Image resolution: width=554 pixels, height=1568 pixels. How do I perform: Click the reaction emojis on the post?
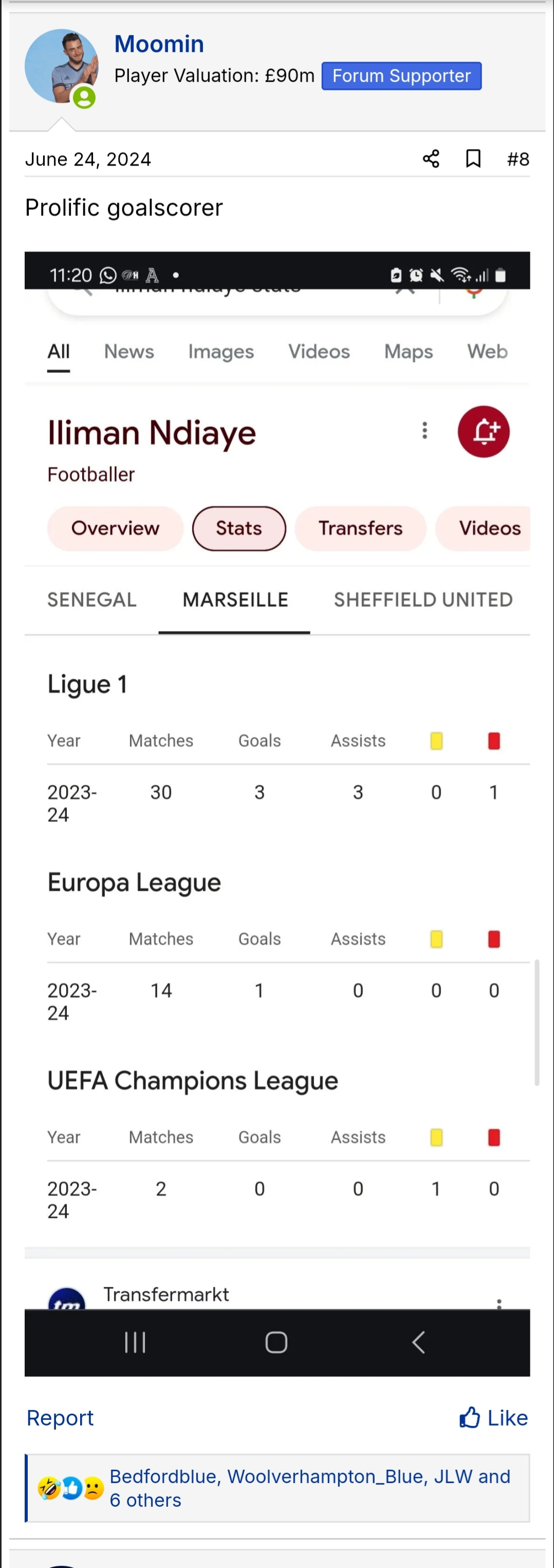tap(70, 1488)
